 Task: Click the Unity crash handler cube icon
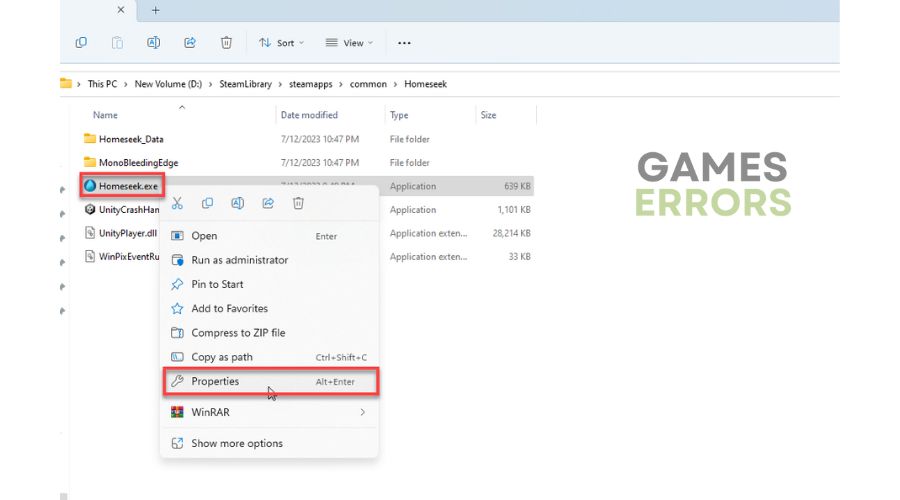pos(90,210)
